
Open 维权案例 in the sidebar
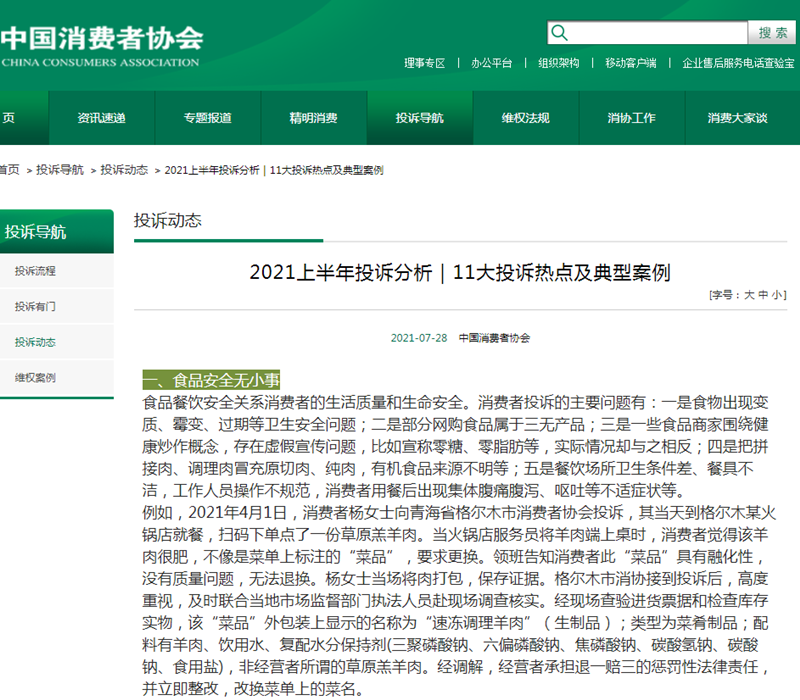coord(35,378)
